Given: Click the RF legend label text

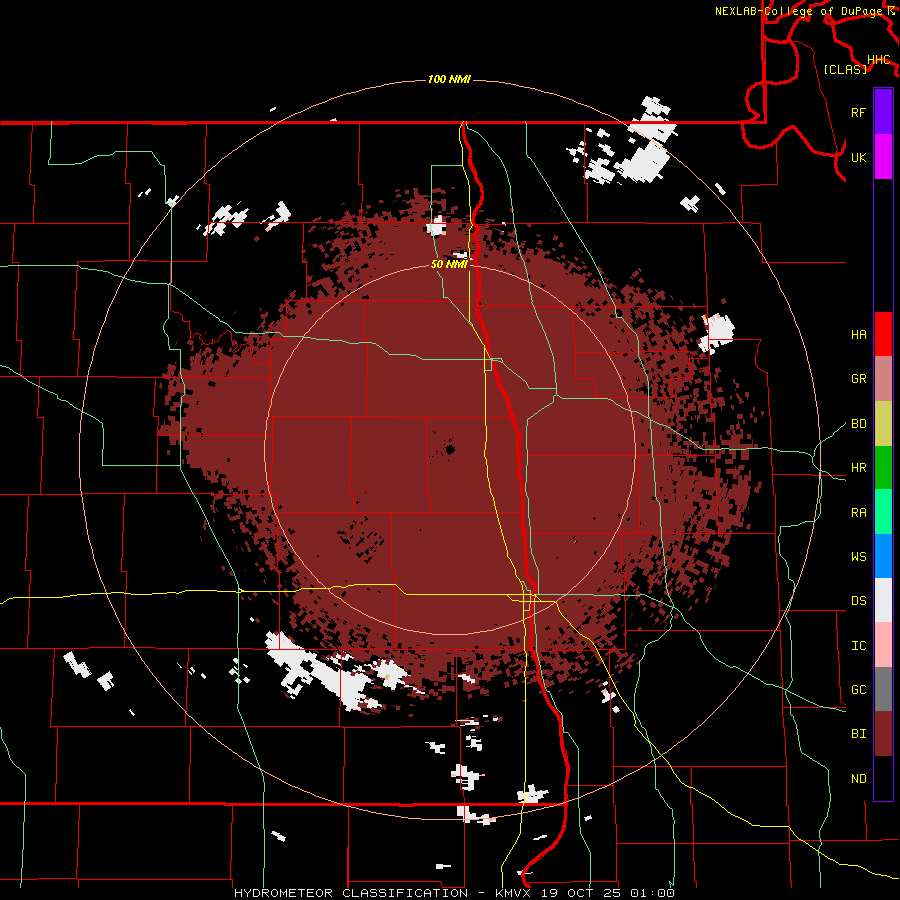Looking at the screenshot, I should click(858, 112).
